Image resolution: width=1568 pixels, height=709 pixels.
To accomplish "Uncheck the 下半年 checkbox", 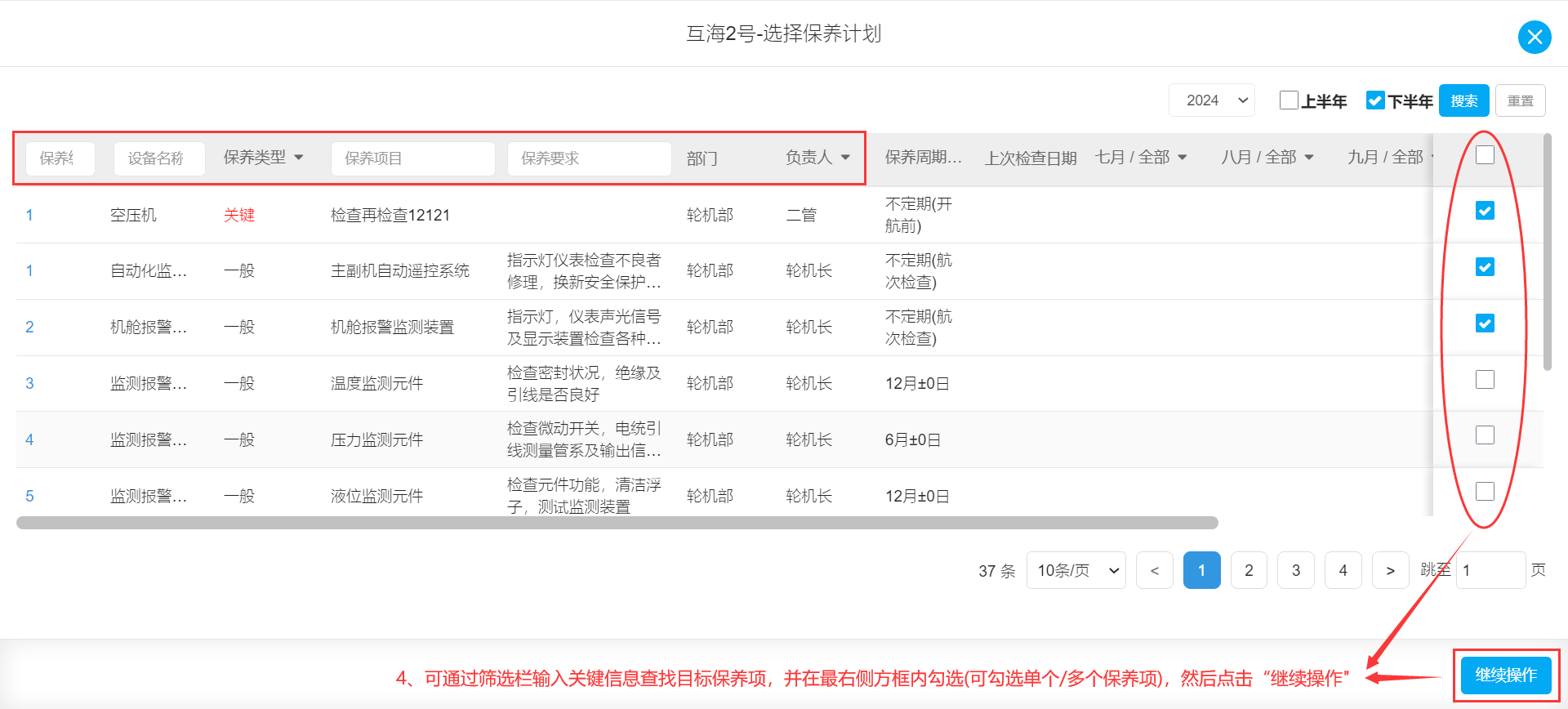I will pyautogui.click(x=1375, y=100).
